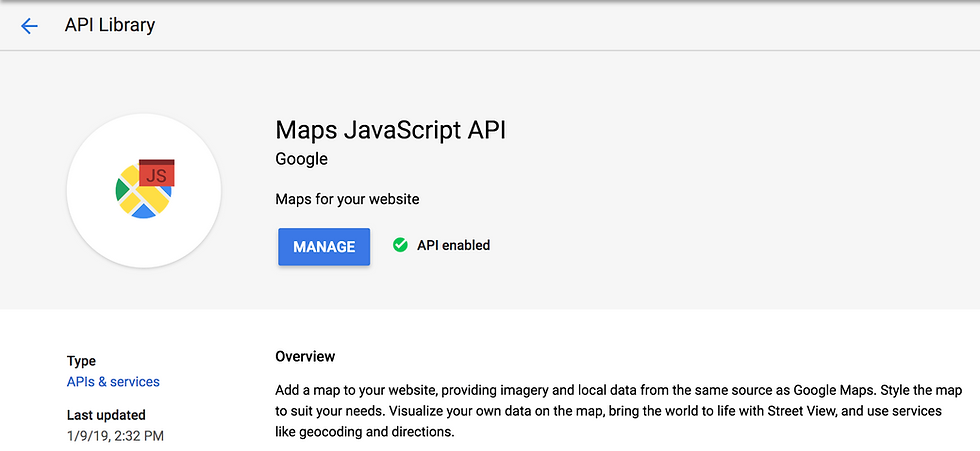Select the Type label

81,361
